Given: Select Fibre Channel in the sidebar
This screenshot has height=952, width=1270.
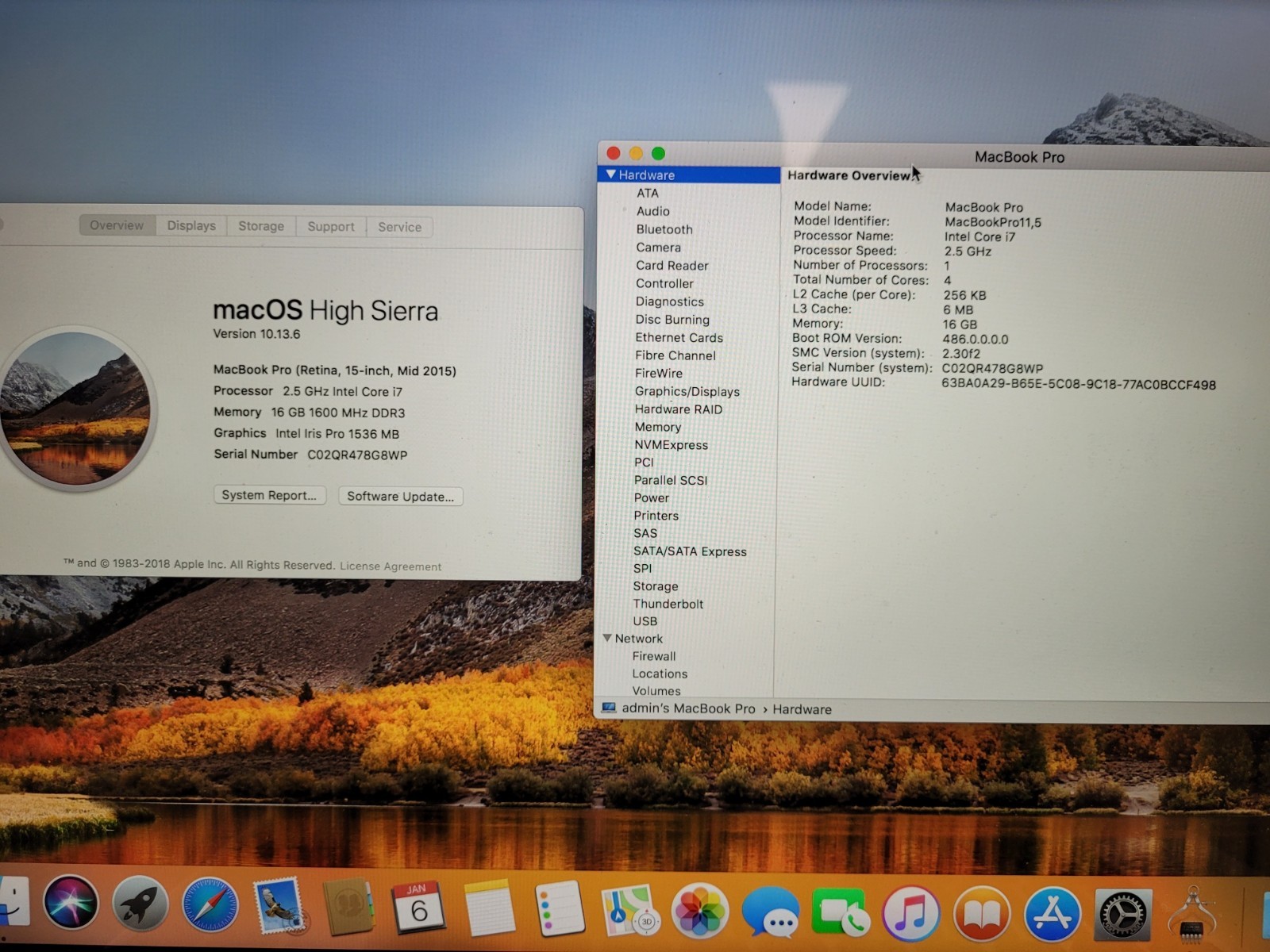Looking at the screenshot, I should pyautogui.click(x=675, y=355).
